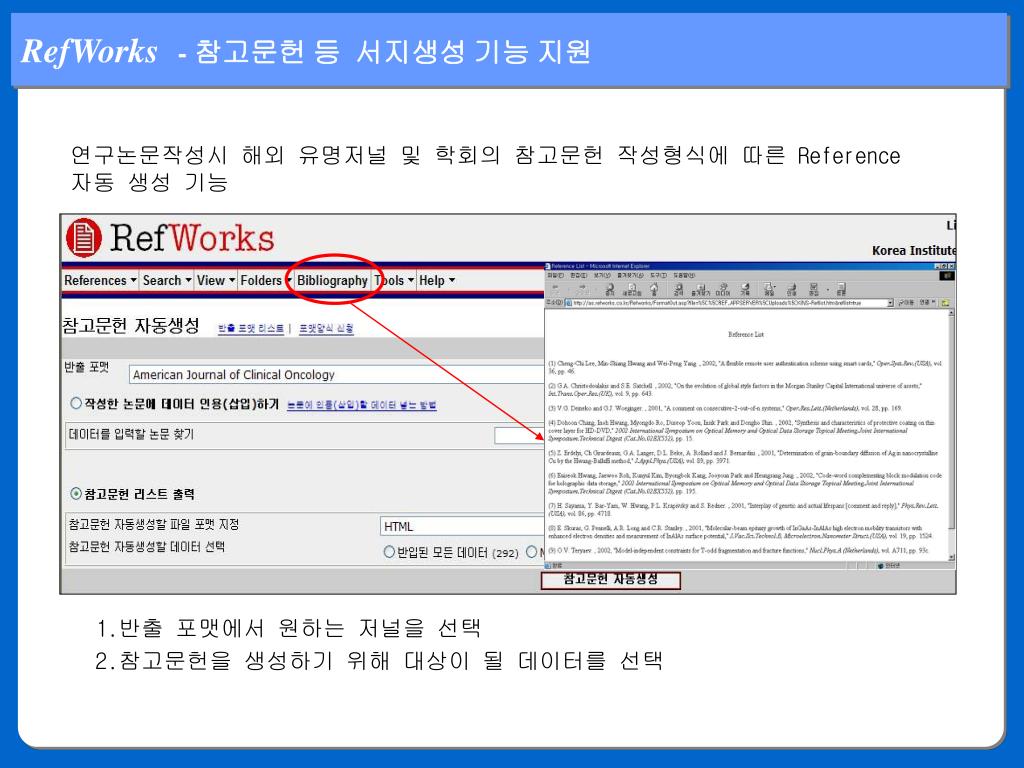Screen dimensions: 1024x768
Task: Click the 참고문헌 자동생성 page heading
Action: click(x=131, y=325)
